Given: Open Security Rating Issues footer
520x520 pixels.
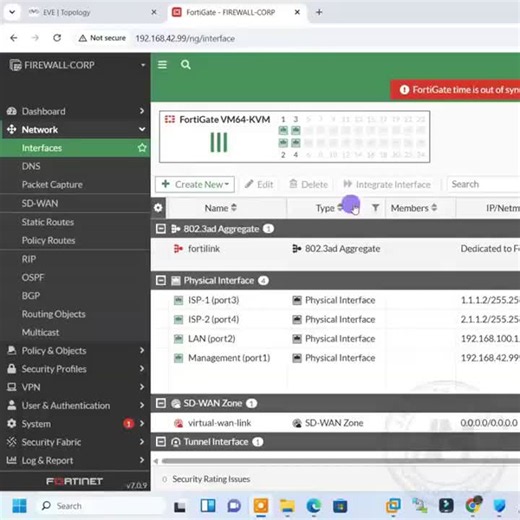Looking at the screenshot, I should coord(211,479).
